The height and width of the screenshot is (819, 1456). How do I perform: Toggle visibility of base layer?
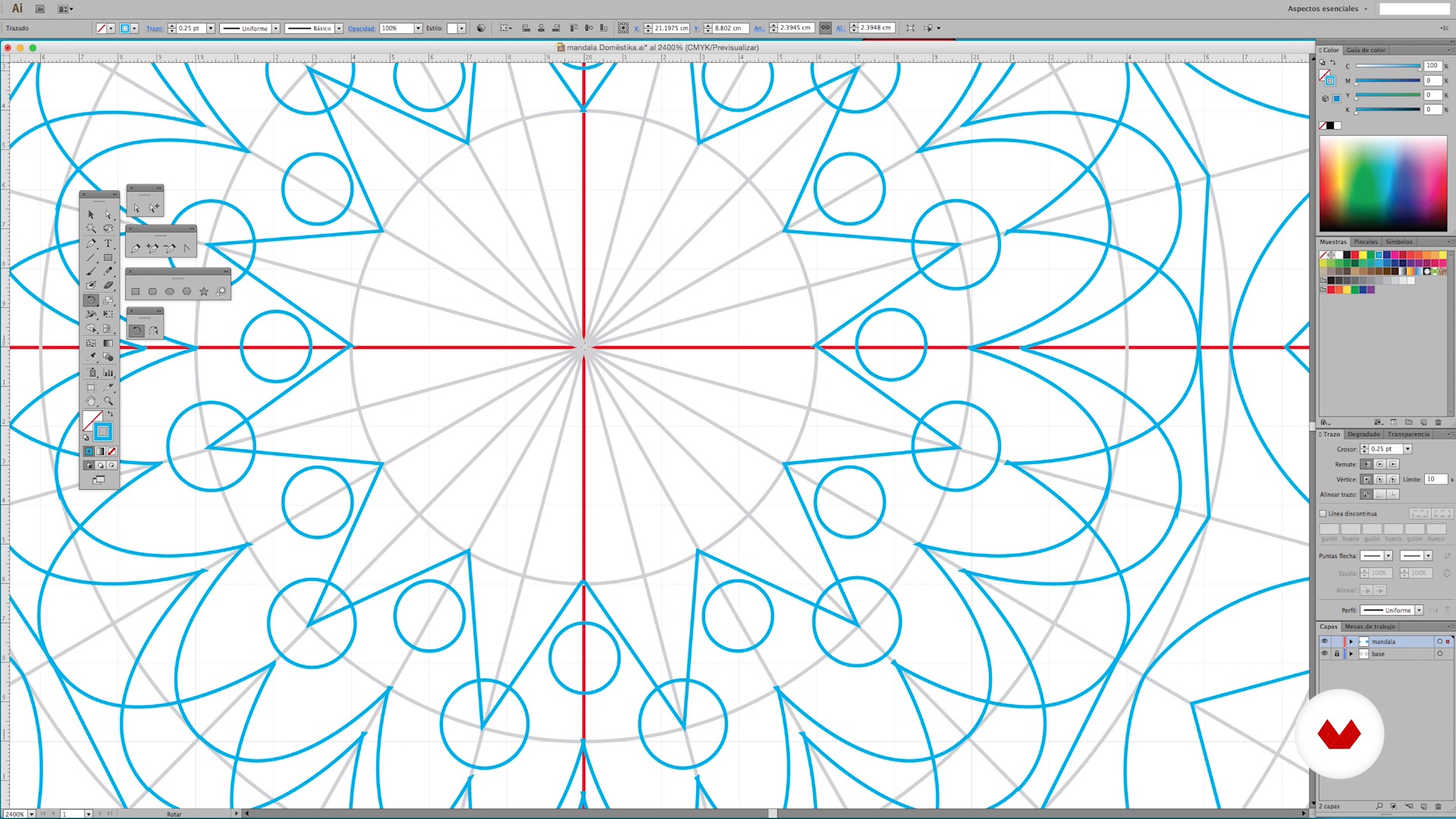[1325, 654]
